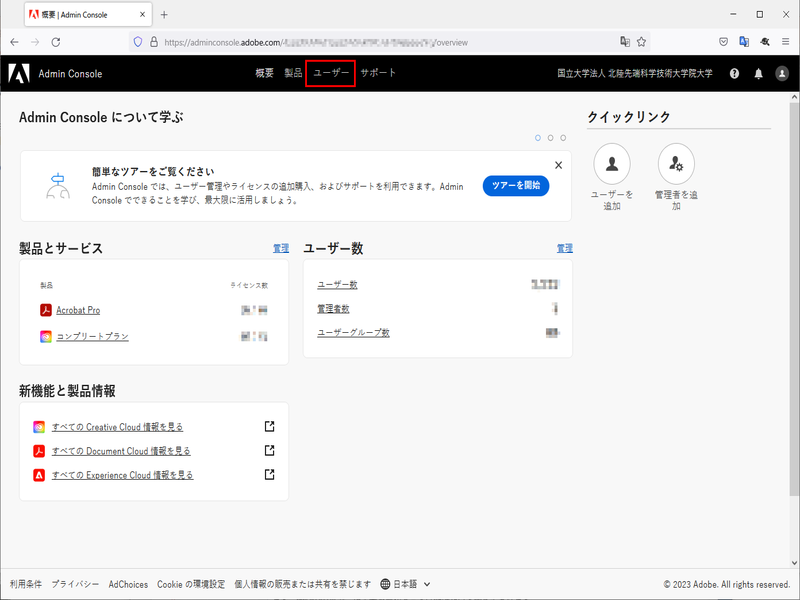Screen dimensions: 800x600
Task: Click the tour signpost illustration icon
Action: point(58,186)
